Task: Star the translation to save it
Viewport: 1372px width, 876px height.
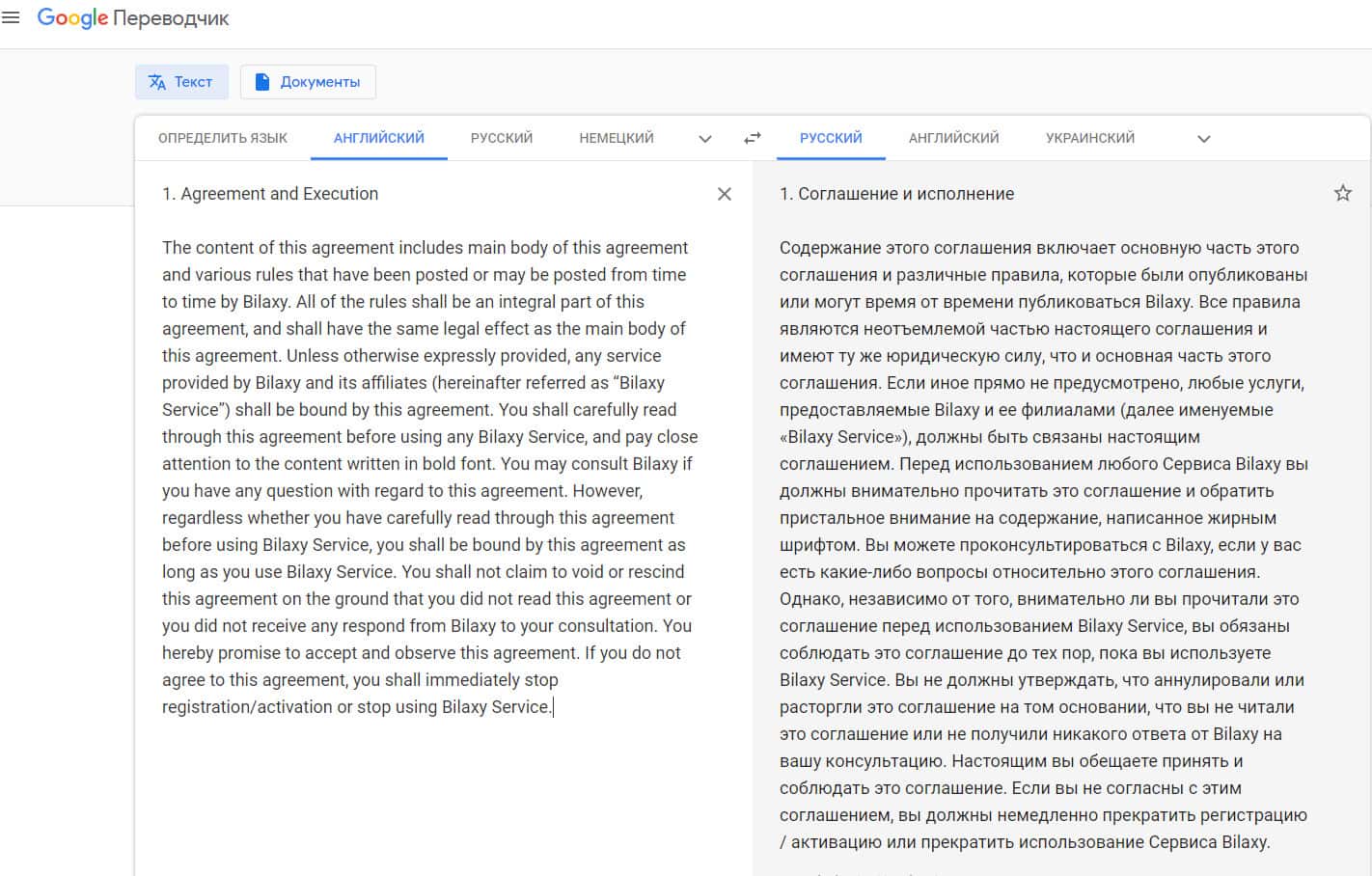Action: 1342,194
